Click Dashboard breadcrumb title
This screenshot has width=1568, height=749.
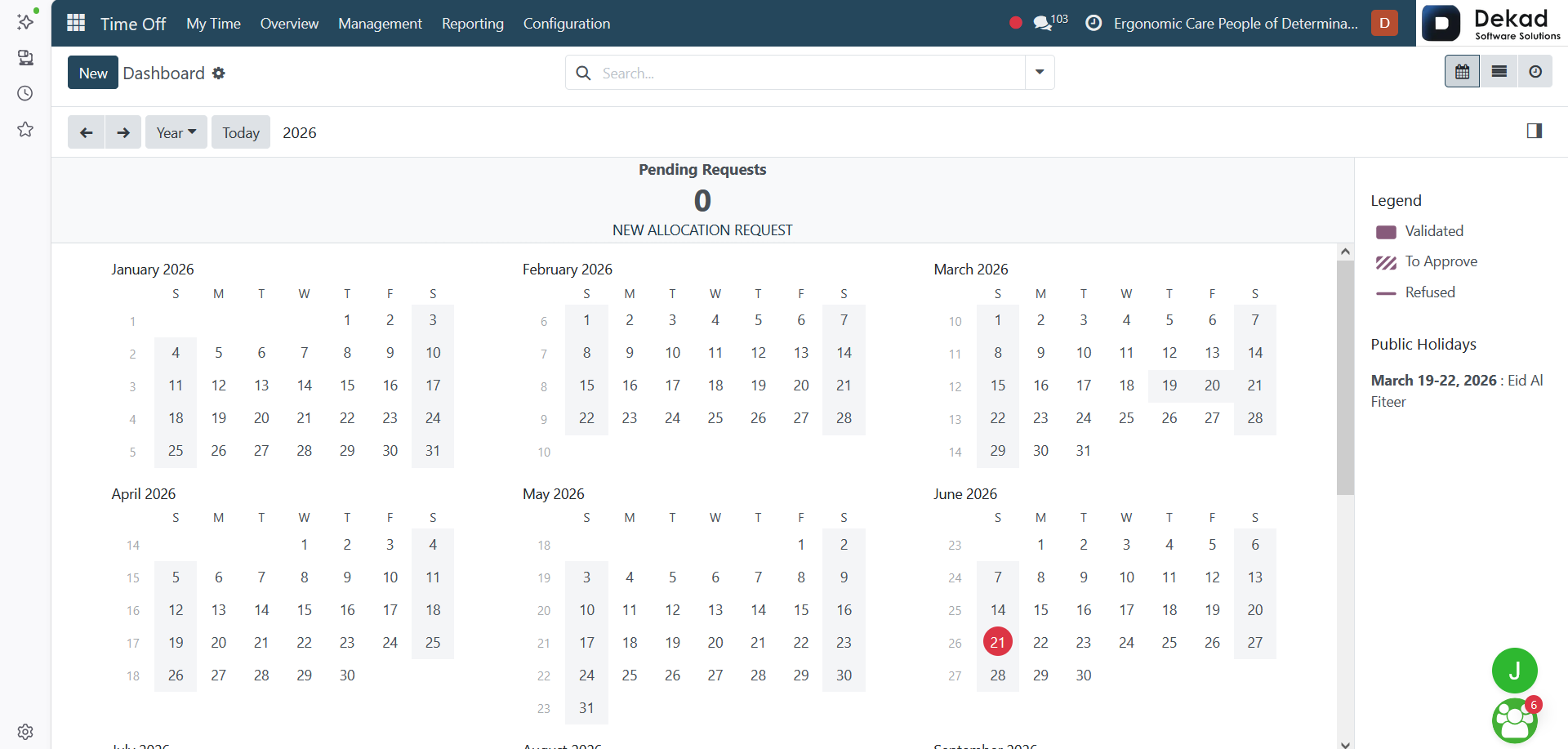click(x=164, y=74)
